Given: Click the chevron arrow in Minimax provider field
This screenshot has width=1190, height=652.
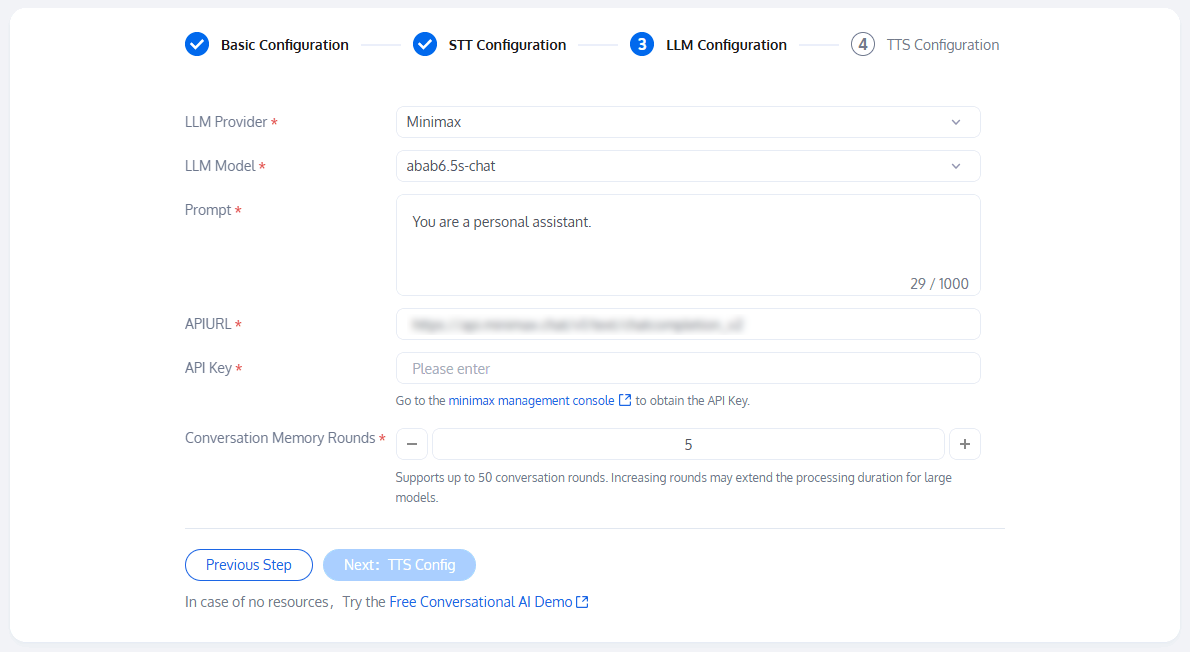Looking at the screenshot, I should click(x=956, y=122).
